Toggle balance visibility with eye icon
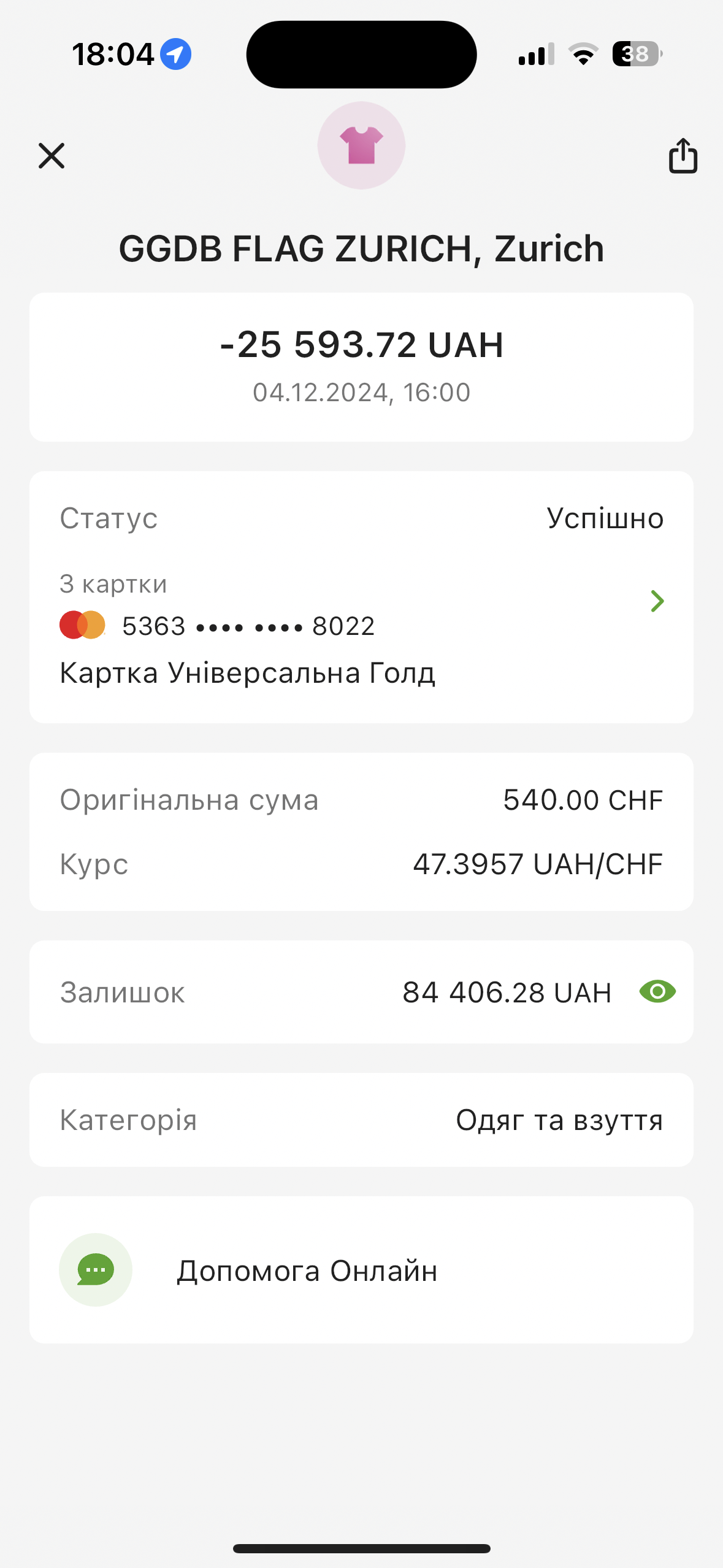Screen dimensions: 723x1568 [657, 991]
